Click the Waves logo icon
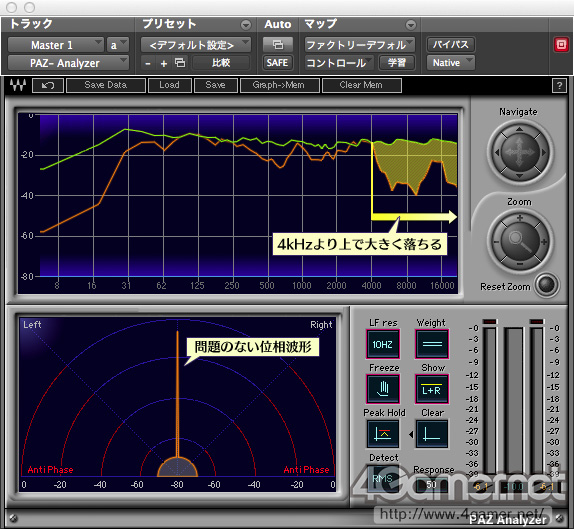The height and width of the screenshot is (529, 574). [18, 85]
